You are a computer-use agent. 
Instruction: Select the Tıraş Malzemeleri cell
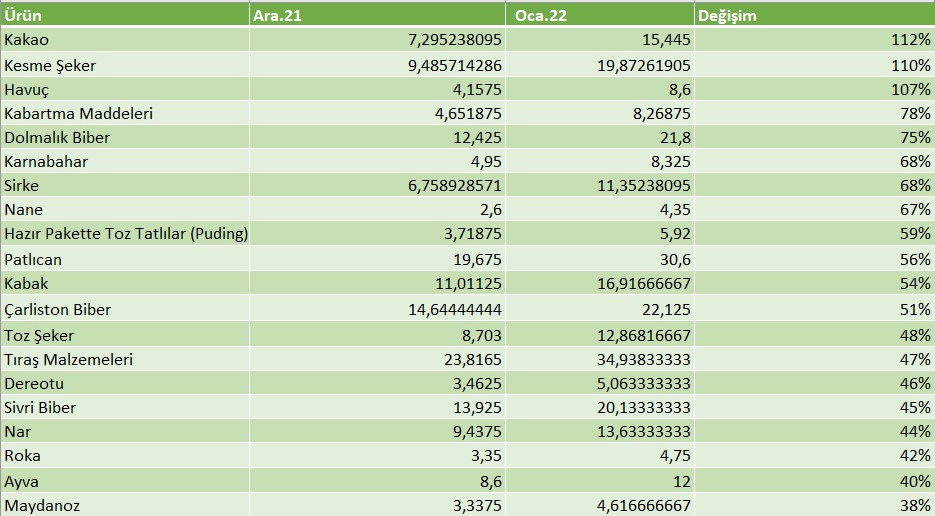124,359
